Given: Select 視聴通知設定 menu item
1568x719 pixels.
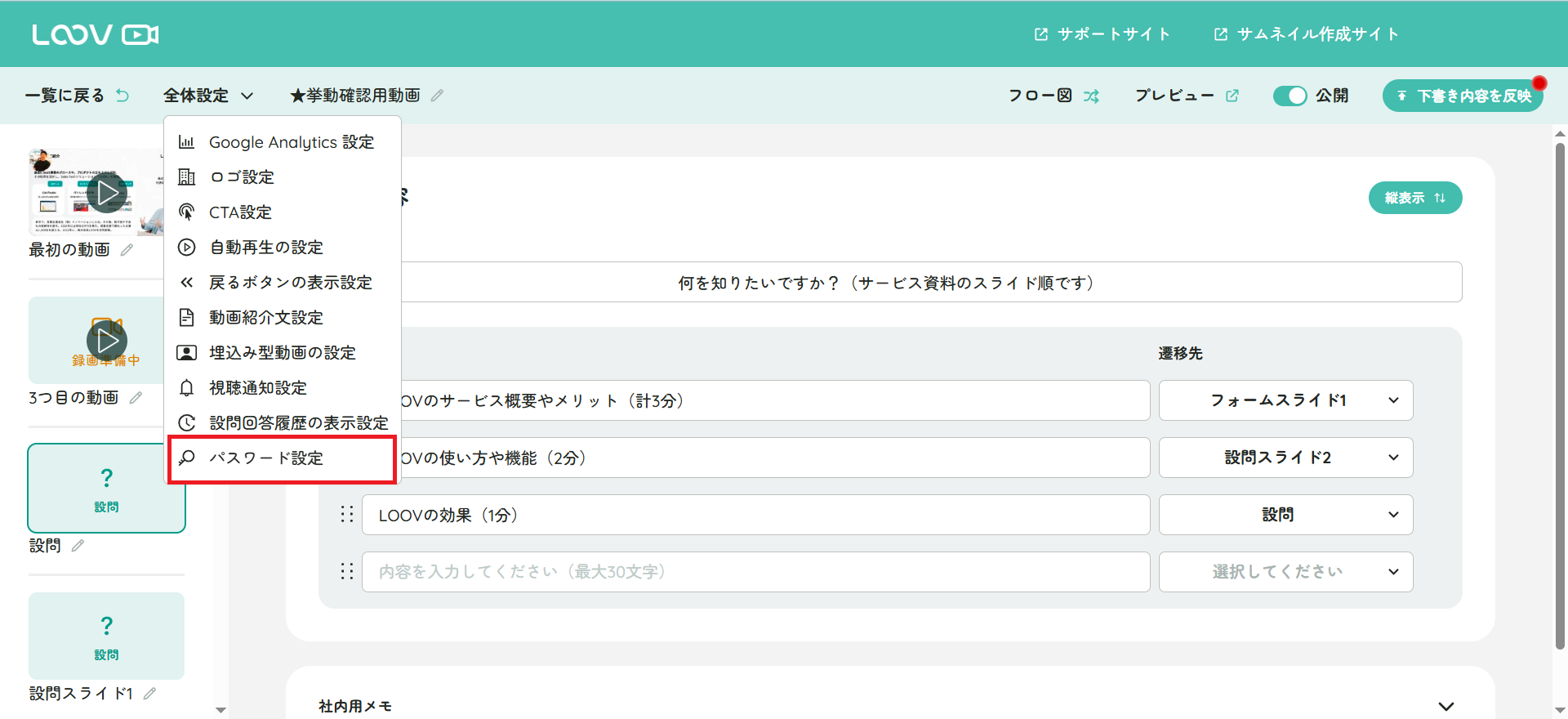Looking at the screenshot, I should [283, 388].
